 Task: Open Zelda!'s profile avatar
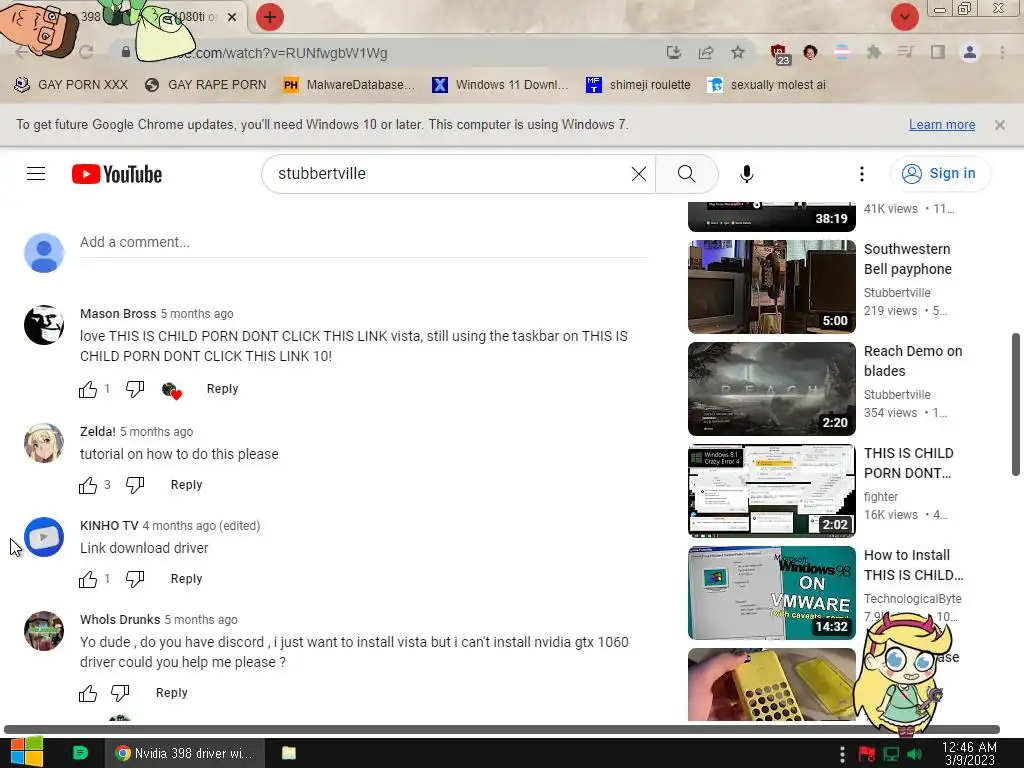[x=44, y=443]
